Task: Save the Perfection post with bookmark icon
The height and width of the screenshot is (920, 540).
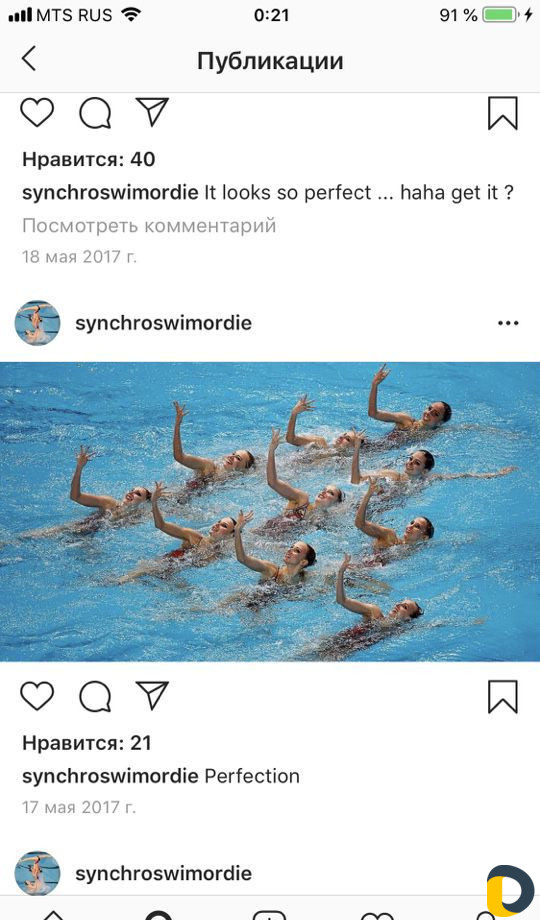Action: point(503,697)
